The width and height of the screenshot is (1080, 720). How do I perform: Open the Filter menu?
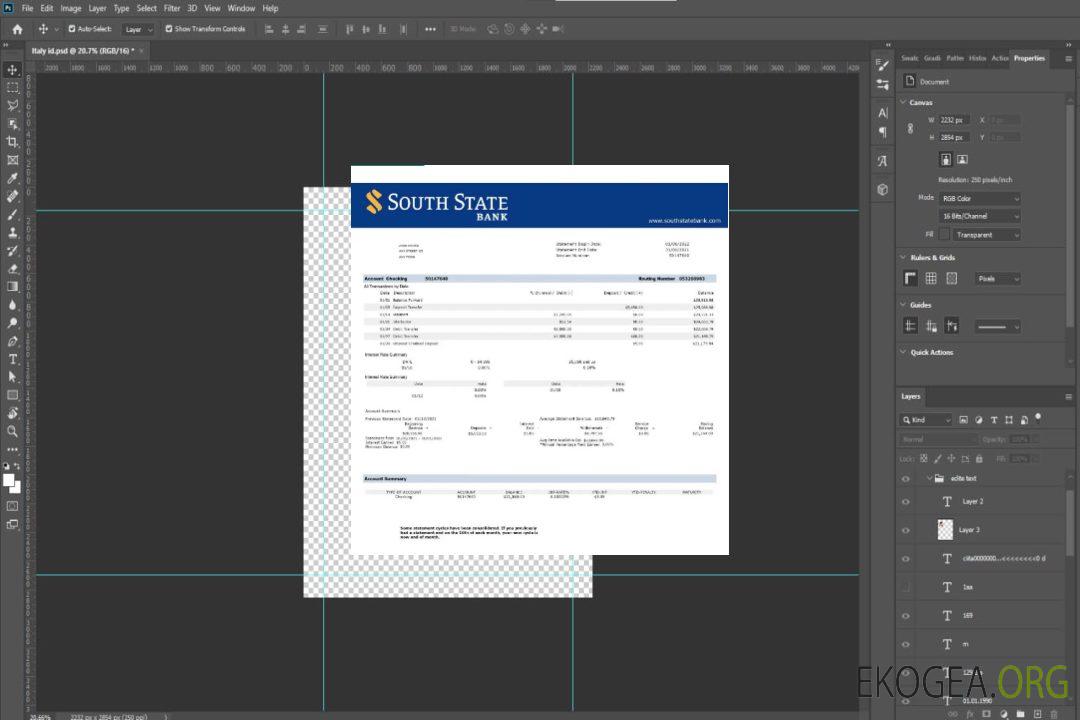pyautogui.click(x=172, y=8)
